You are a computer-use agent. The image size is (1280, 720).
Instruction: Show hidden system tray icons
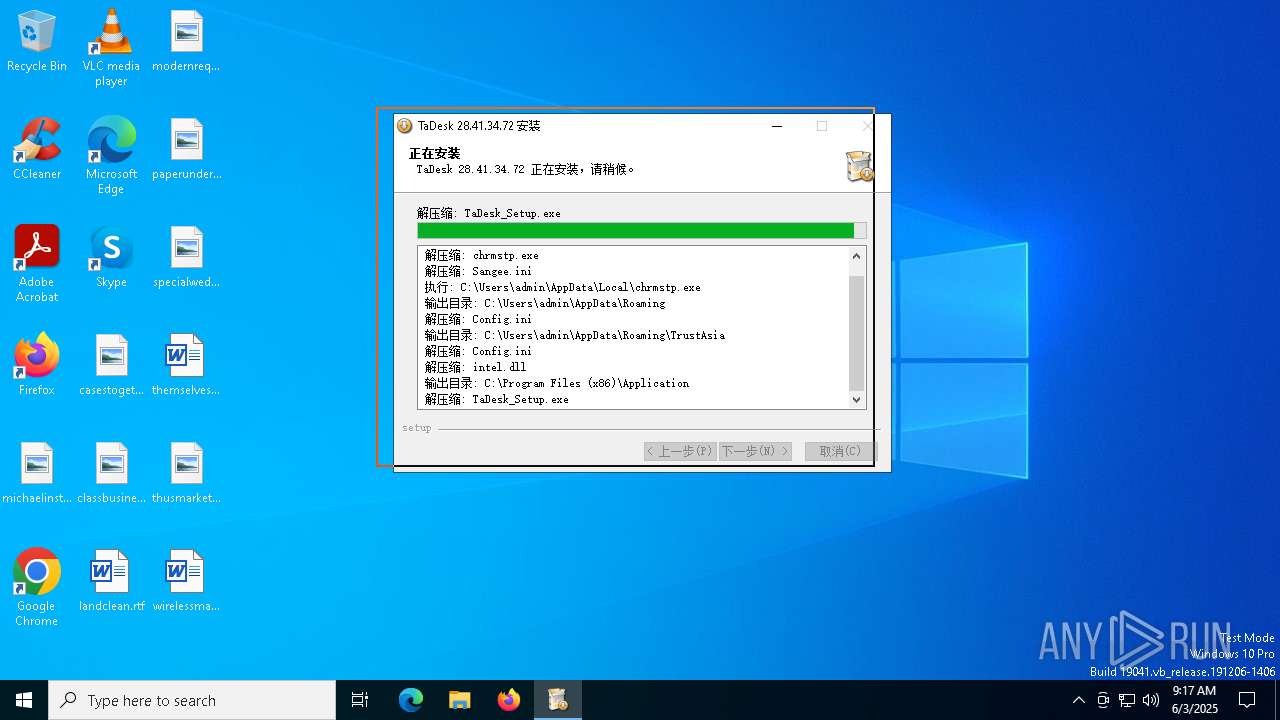(x=1078, y=700)
